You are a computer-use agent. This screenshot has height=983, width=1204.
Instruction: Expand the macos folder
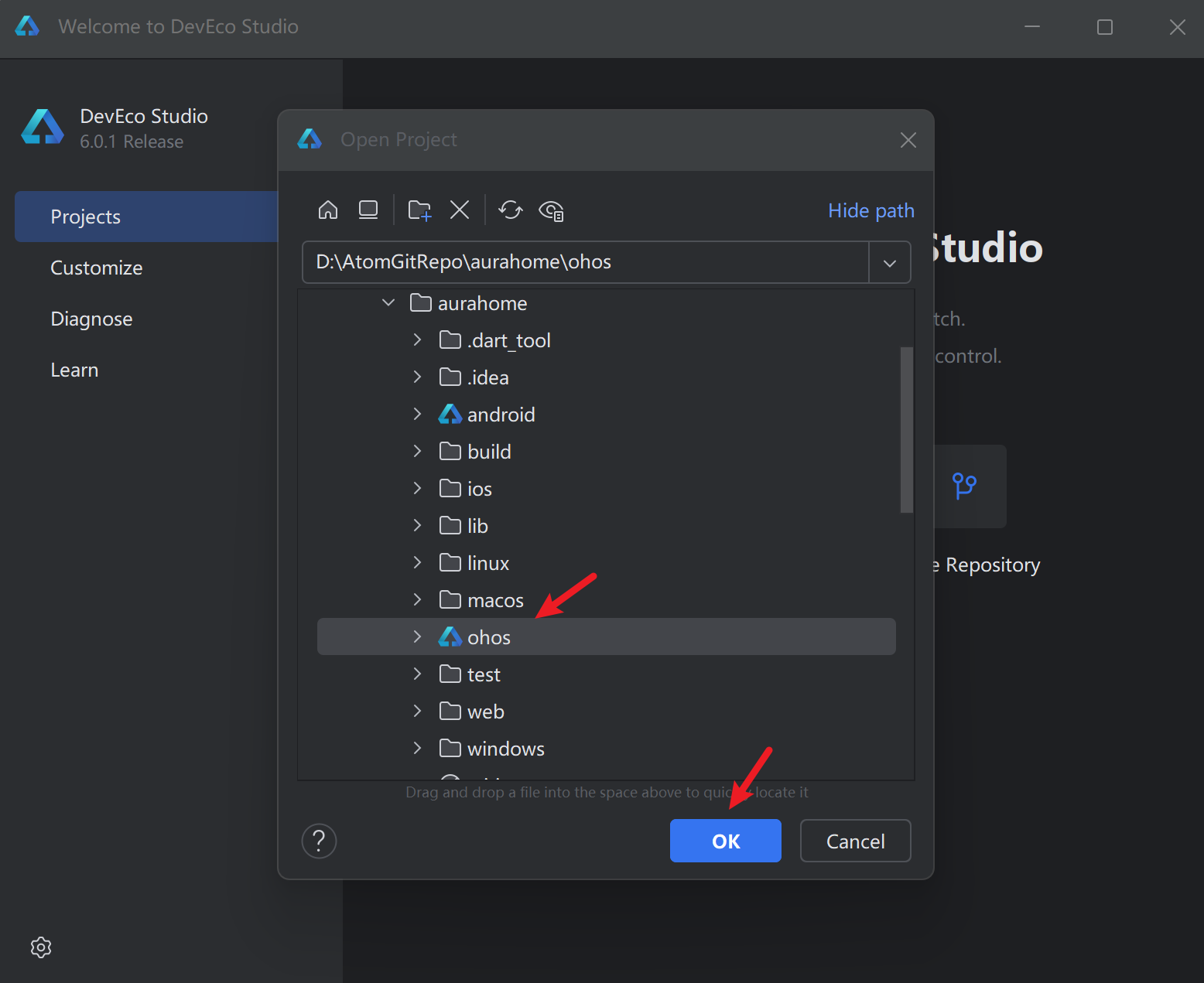pyautogui.click(x=417, y=599)
